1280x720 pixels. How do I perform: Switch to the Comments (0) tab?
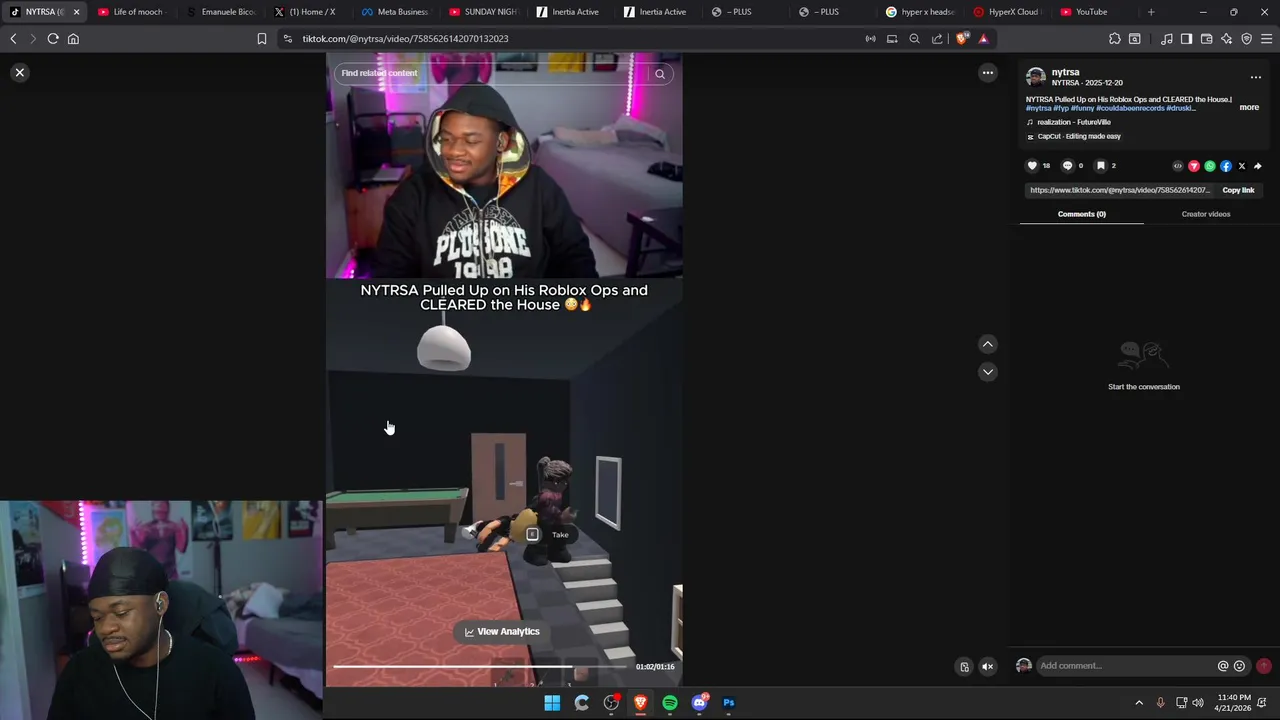1081,214
